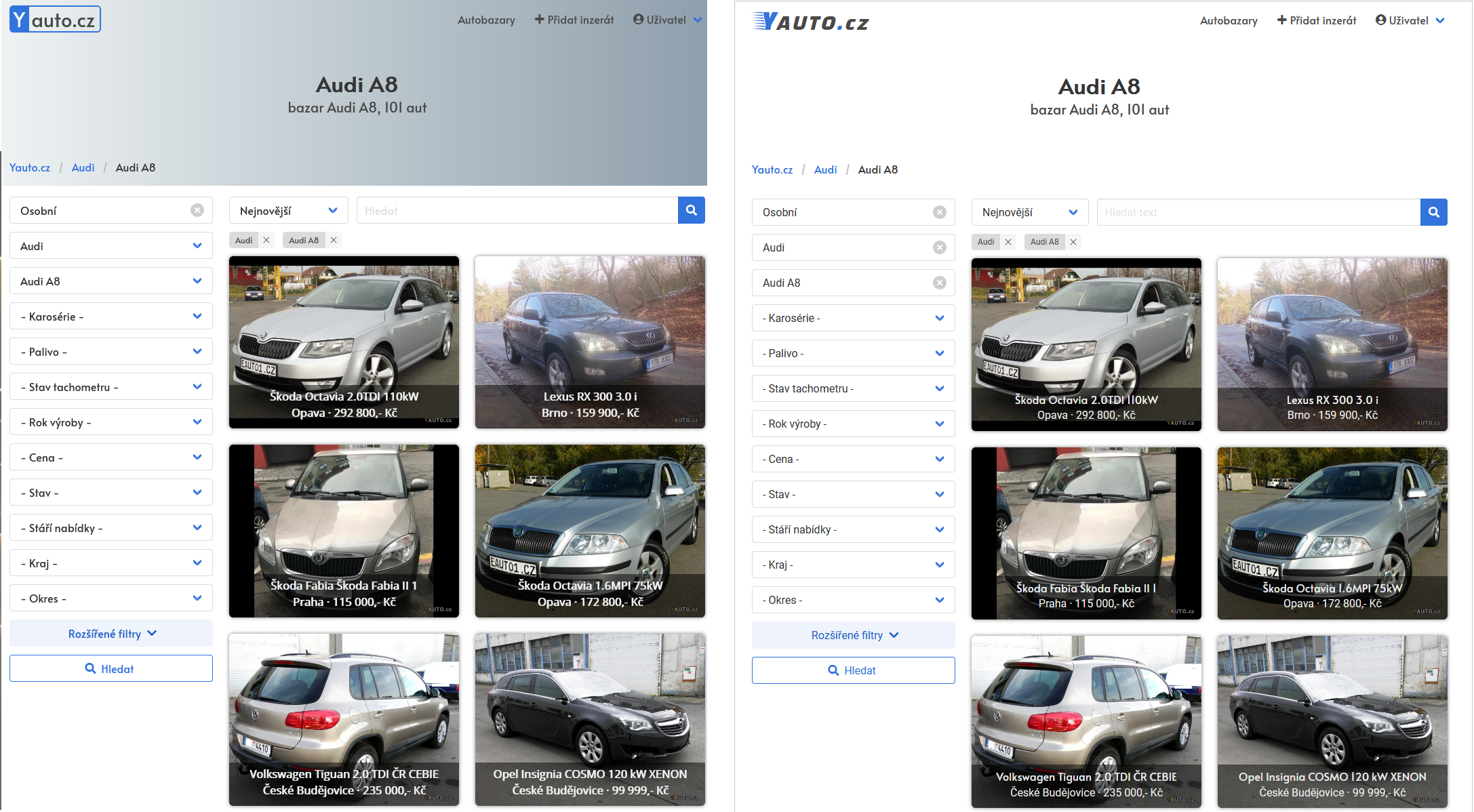Open the Karosérie dropdown in left sidebar
This screenshot has height=812, width=1474.
click(111, 317)
